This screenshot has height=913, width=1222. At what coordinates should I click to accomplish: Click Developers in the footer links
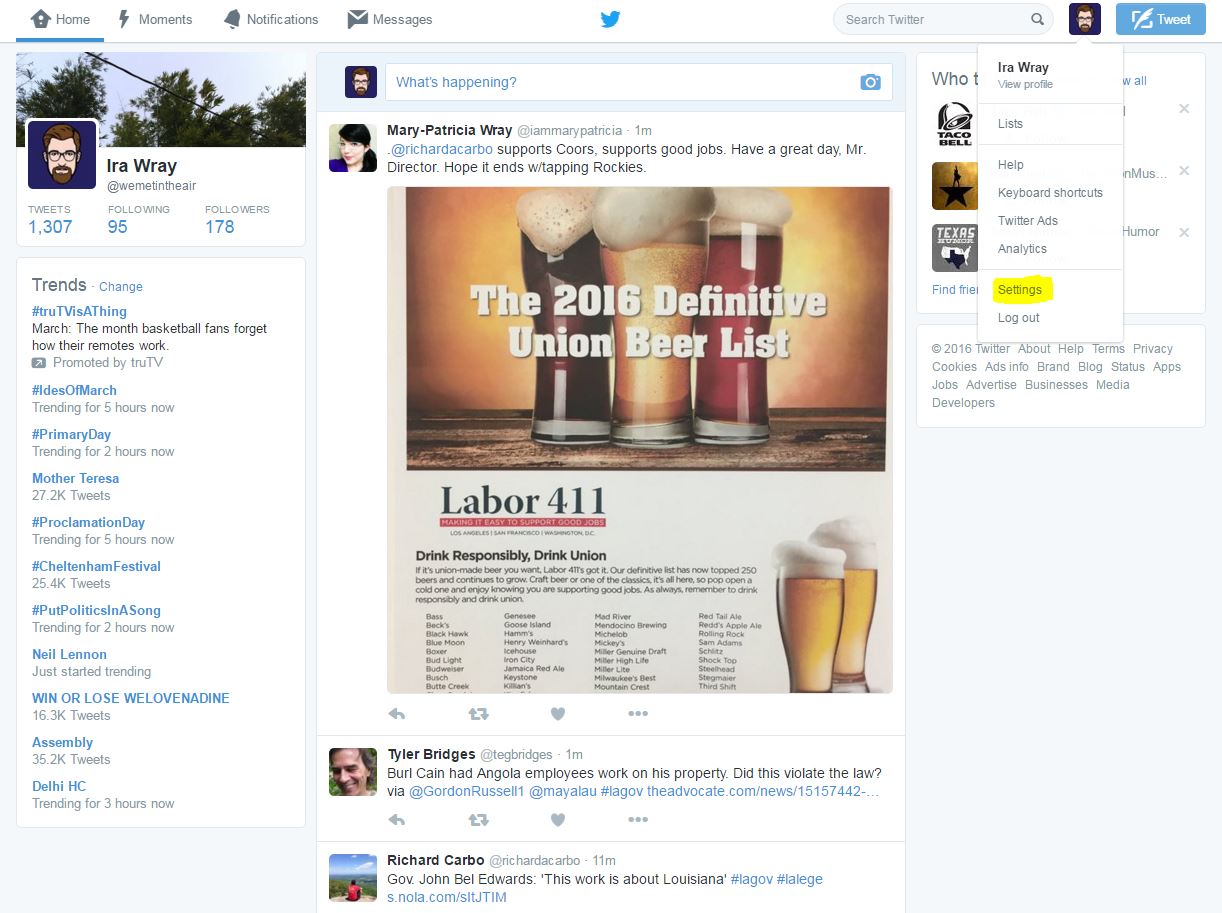click(963, 403)
